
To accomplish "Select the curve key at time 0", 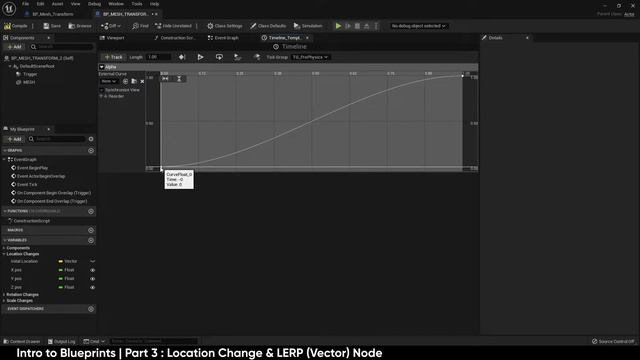I will tap(161, 168).
